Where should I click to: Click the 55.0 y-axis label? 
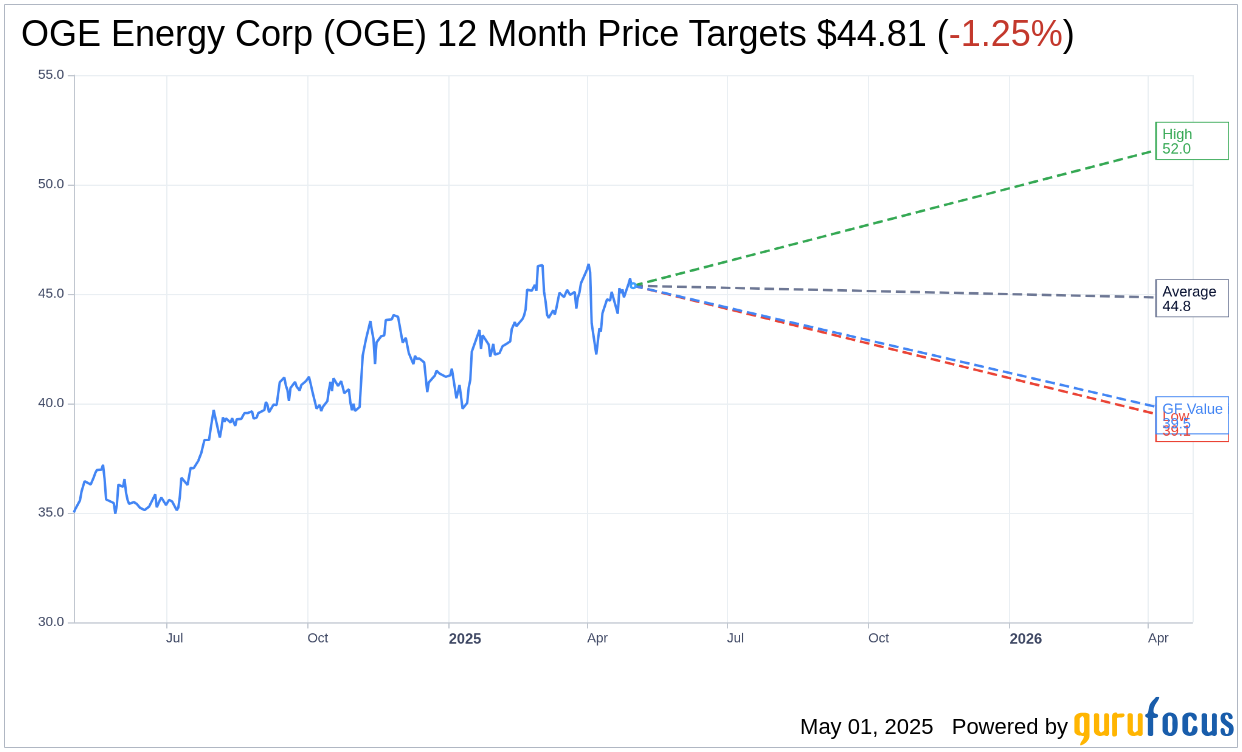coord(51,75)
